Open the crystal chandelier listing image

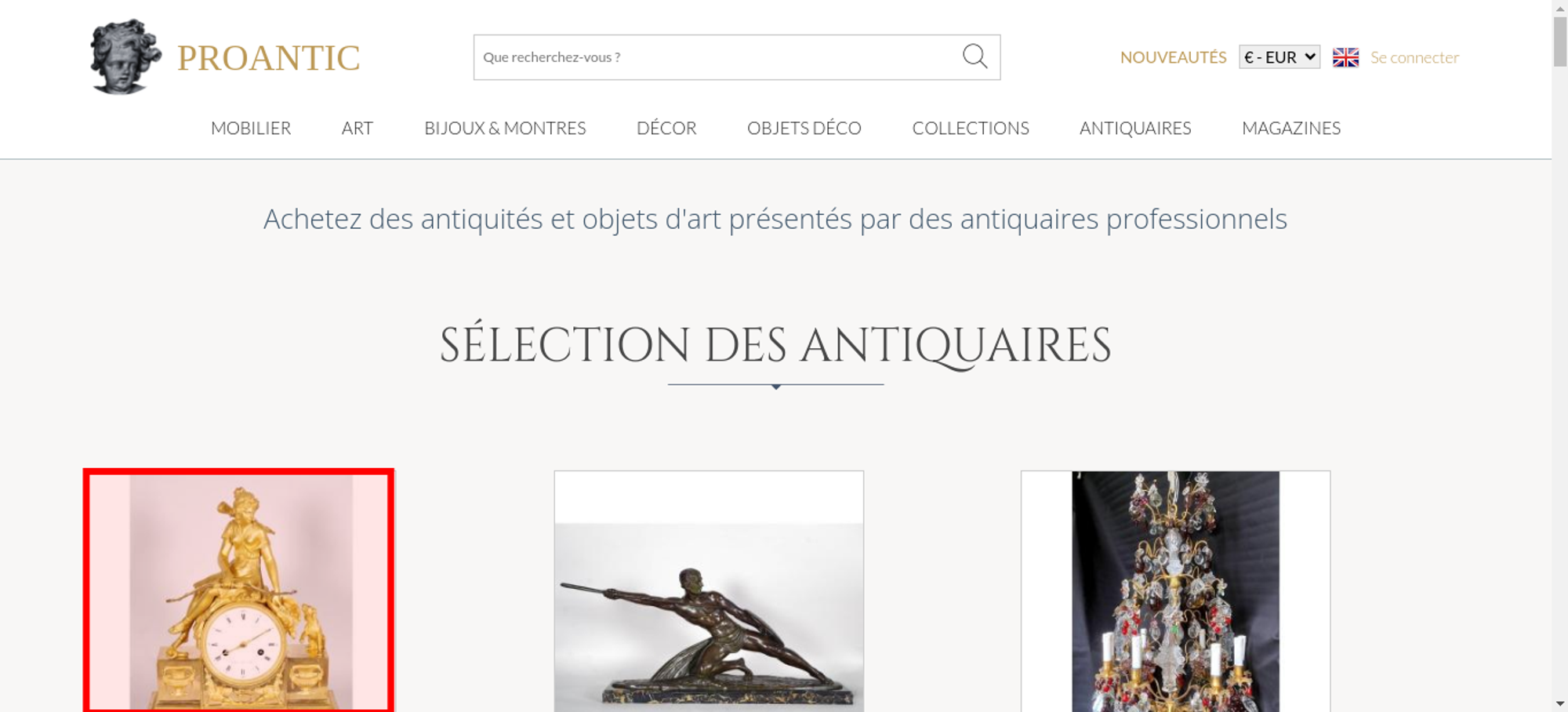[1175, 591]
